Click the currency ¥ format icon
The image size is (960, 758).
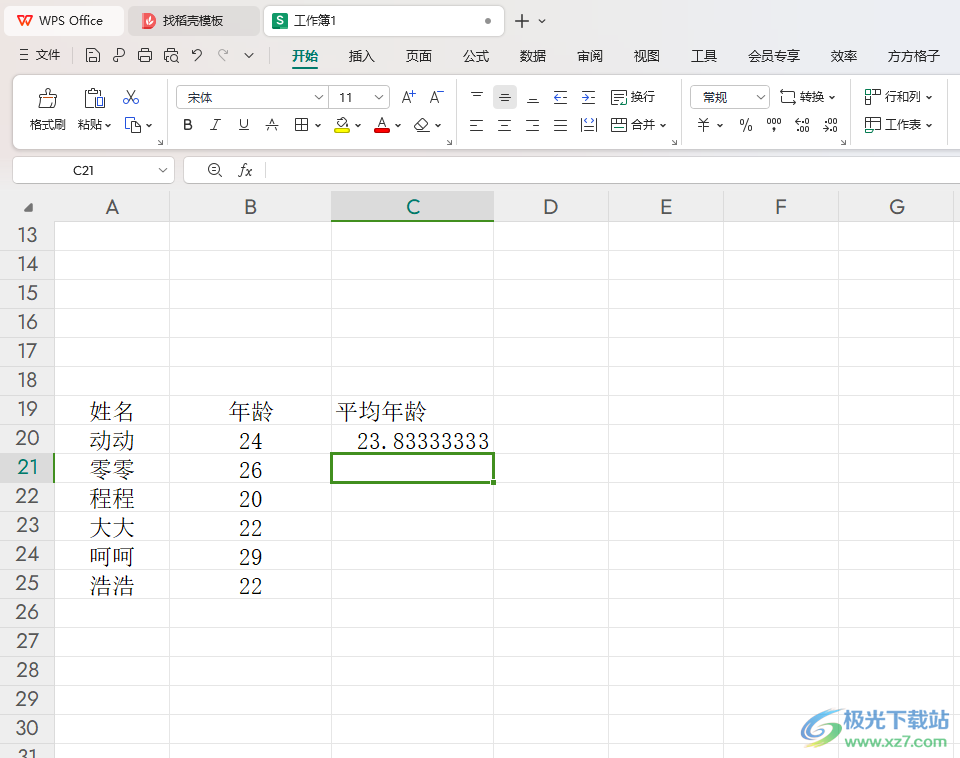704,126
